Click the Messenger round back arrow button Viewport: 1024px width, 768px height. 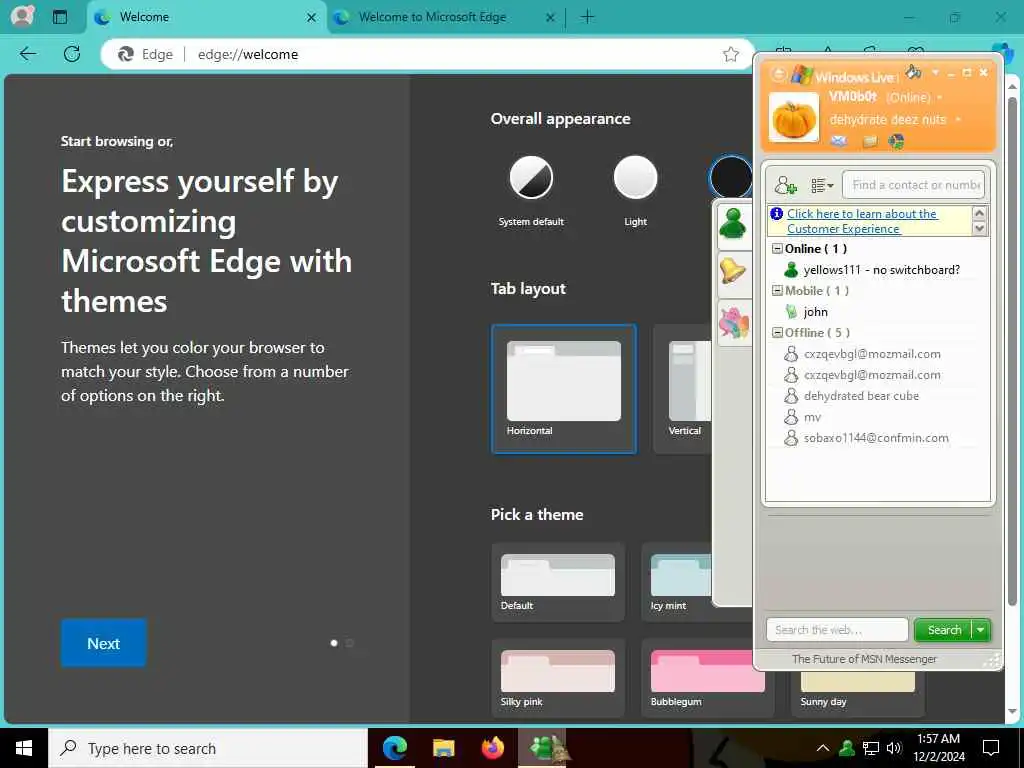778,74
